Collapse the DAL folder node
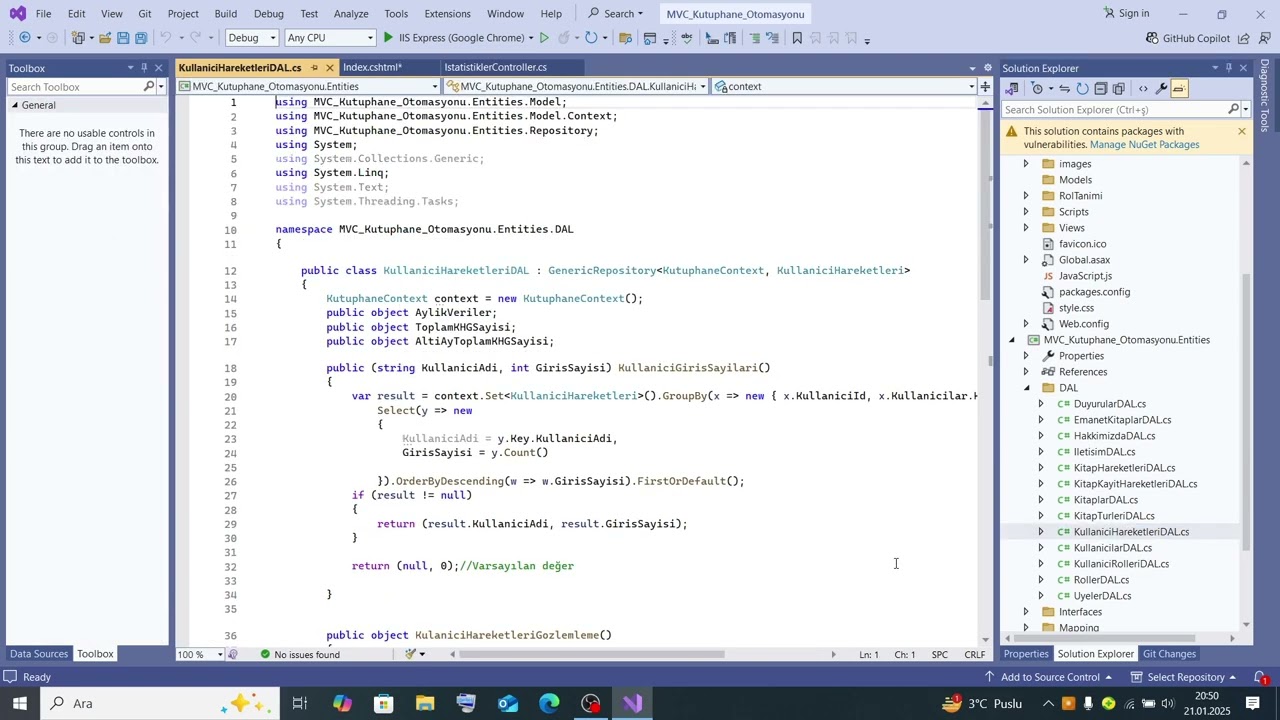 (1026, 388)
